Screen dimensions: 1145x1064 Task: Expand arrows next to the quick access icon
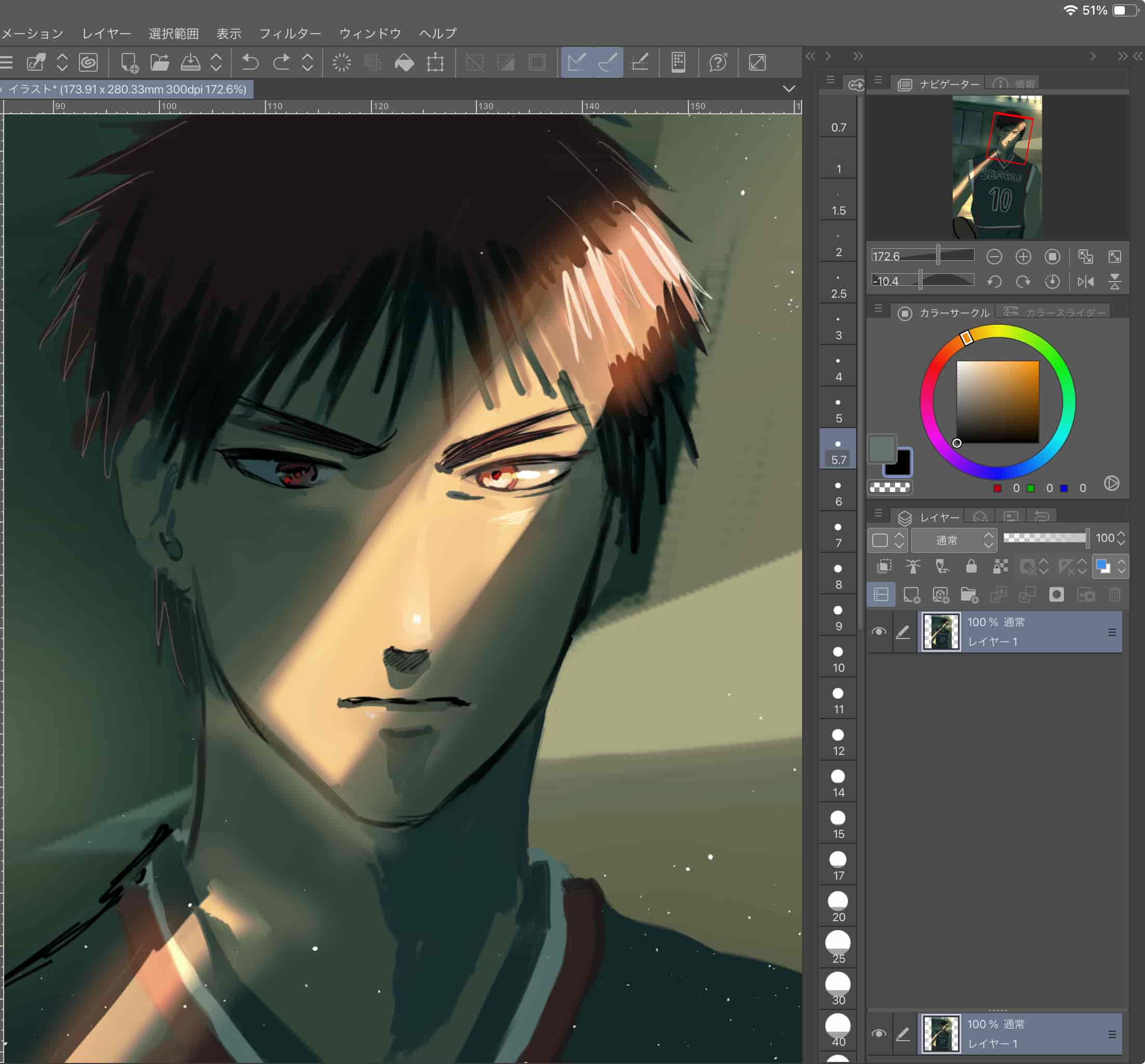point(62,62)
